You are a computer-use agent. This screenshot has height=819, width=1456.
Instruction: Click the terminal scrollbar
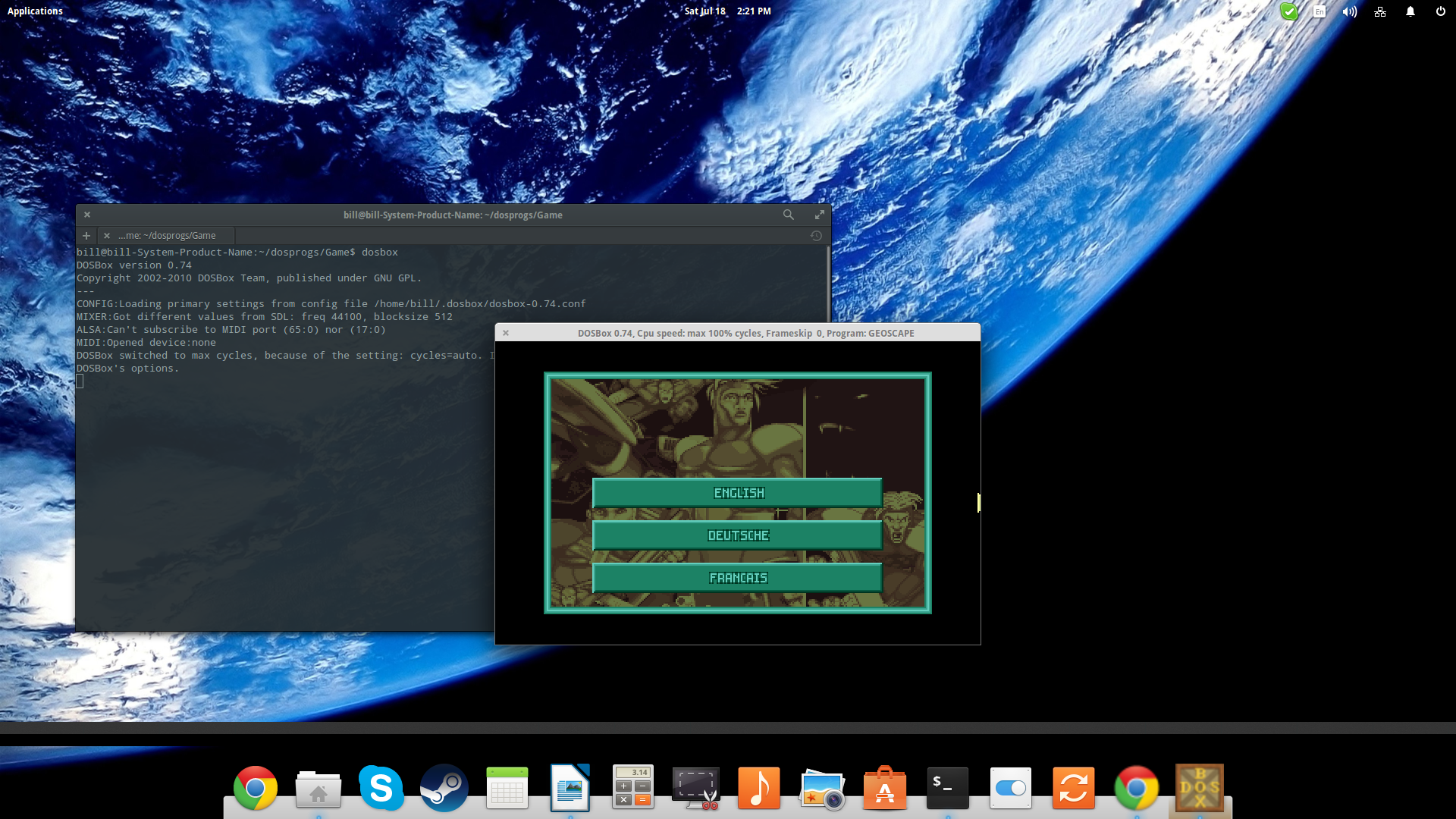pyautogui.click(x=828, y=284)
